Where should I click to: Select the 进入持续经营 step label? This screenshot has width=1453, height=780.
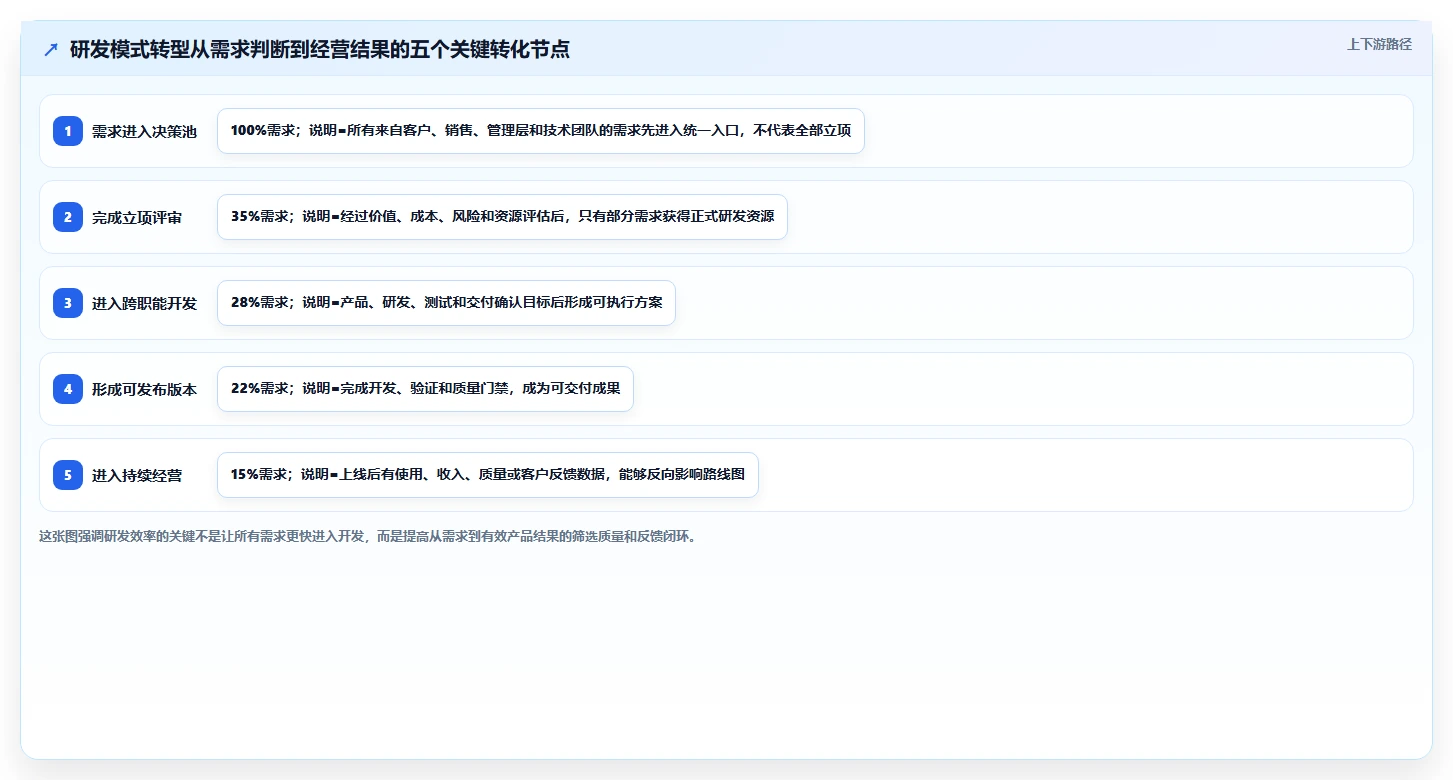pos(137,476)
